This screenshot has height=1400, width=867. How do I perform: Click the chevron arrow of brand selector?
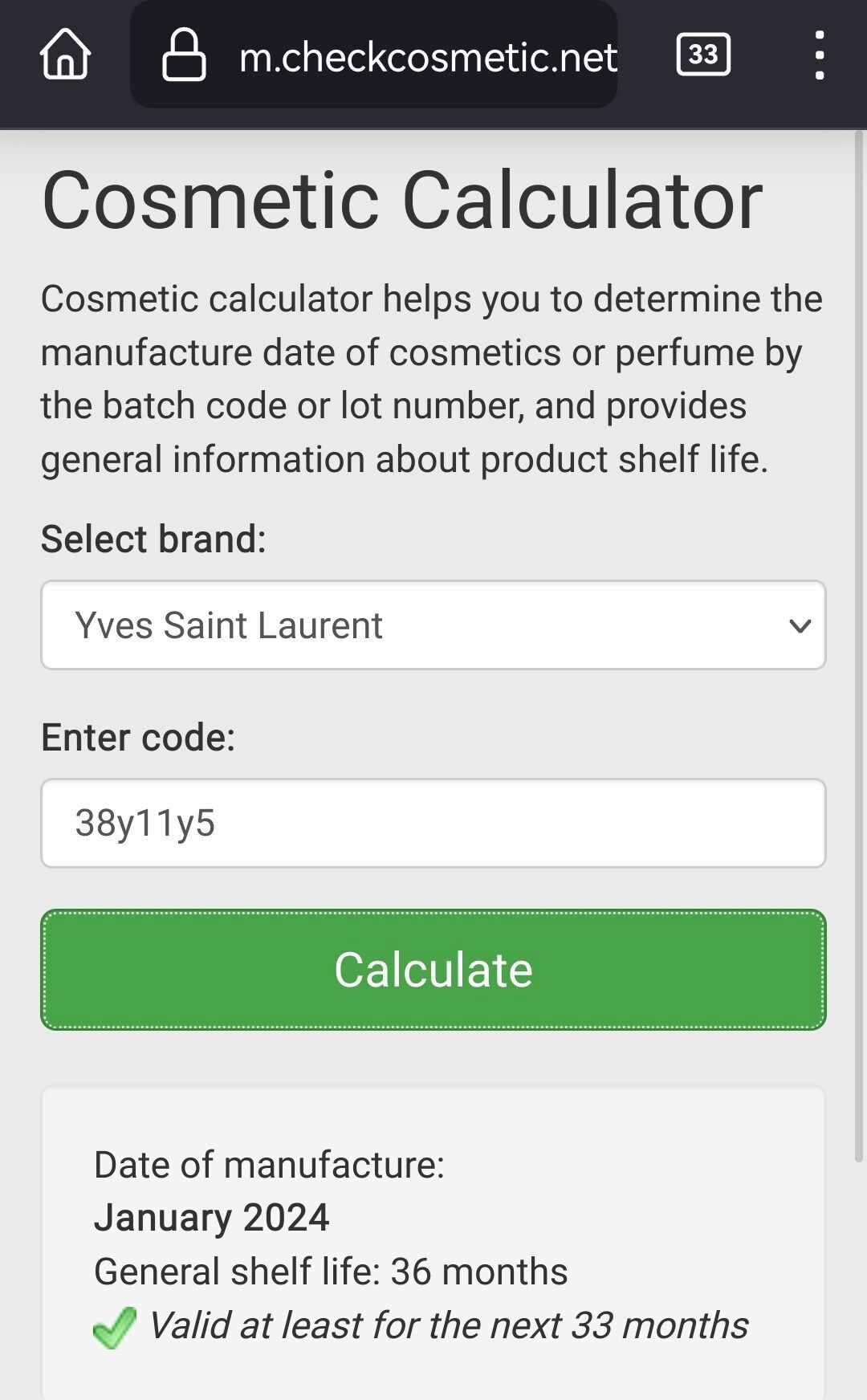pyautogui.click(x=800, y=625)
